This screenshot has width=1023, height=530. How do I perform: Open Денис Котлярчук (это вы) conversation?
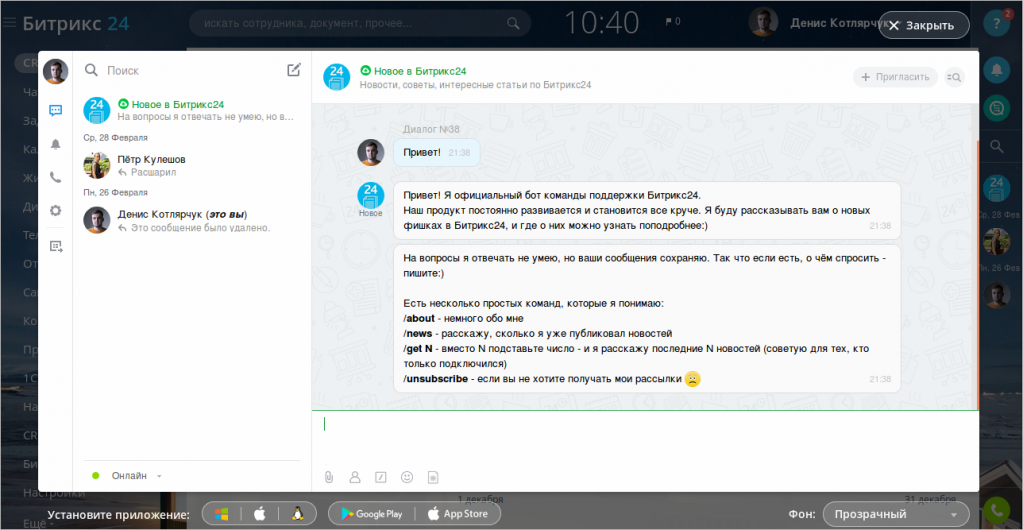[x=192, y=220]
